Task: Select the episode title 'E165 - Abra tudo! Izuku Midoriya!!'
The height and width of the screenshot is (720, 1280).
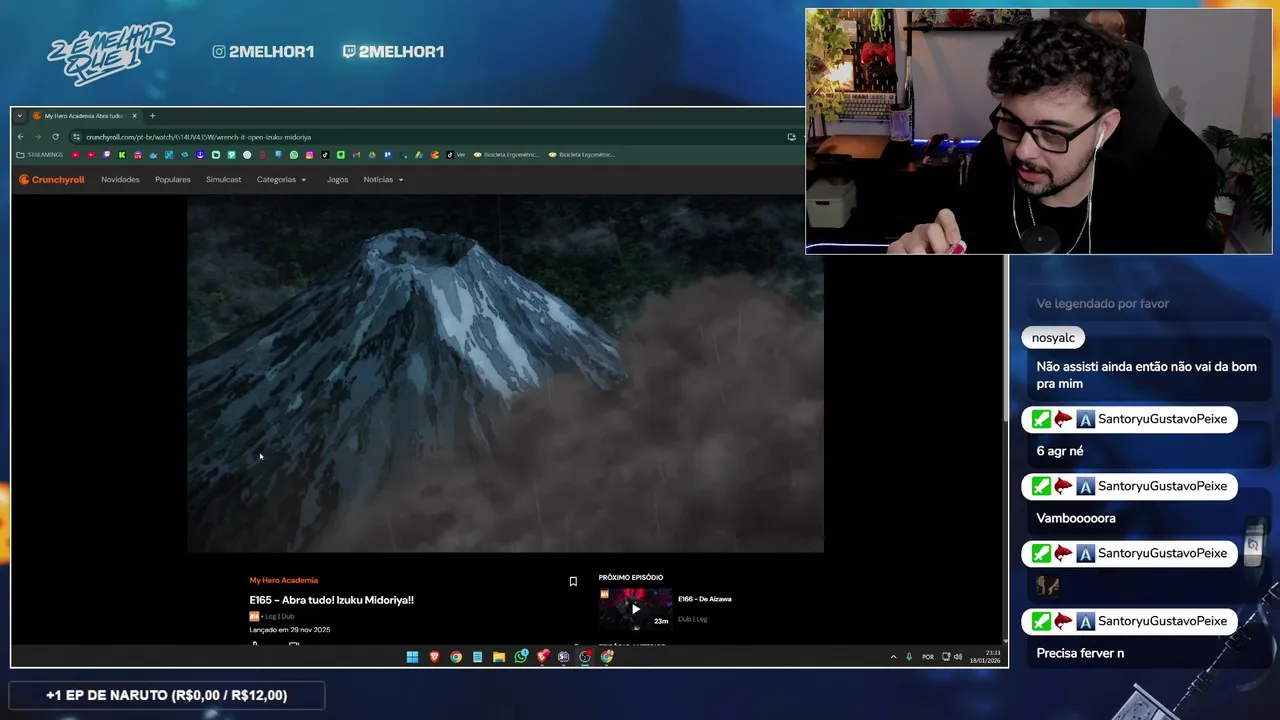Action: [331, 600]
